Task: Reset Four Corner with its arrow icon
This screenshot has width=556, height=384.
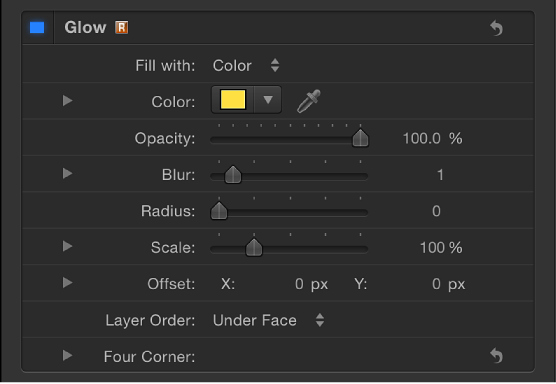Action: [x=496, y=356]
